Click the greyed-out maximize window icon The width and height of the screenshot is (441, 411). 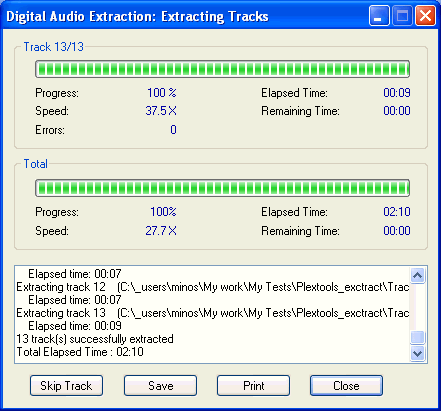pyautogui.click(x=402, y=16)
